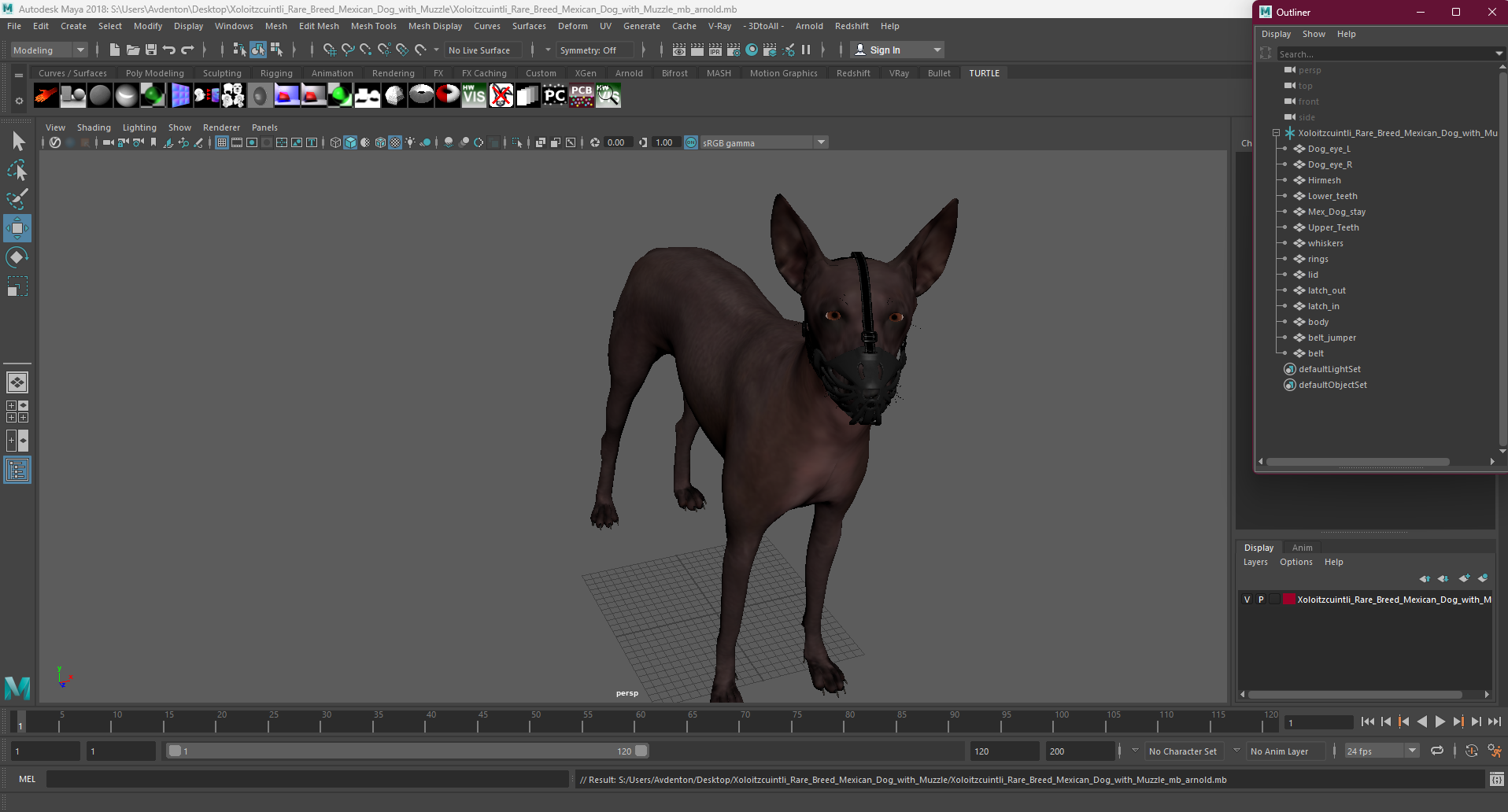Create new empty layer icon
The height and width of the screenshot is (812, 1508).
(1464, 578)
